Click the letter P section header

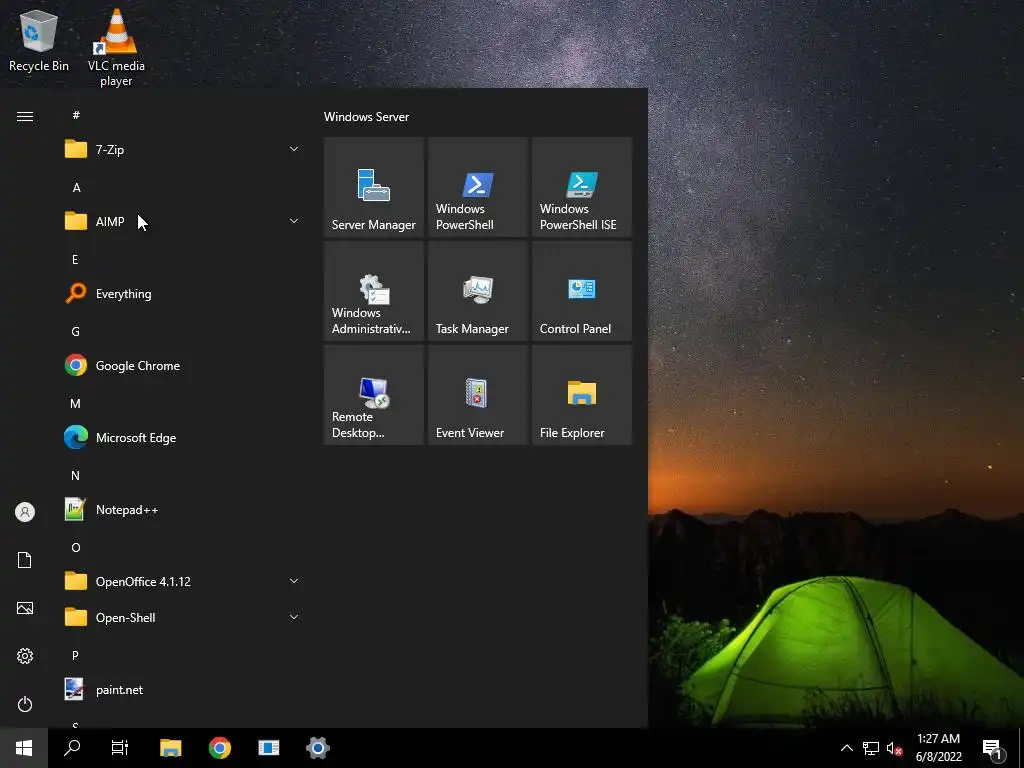click(75, 655)
